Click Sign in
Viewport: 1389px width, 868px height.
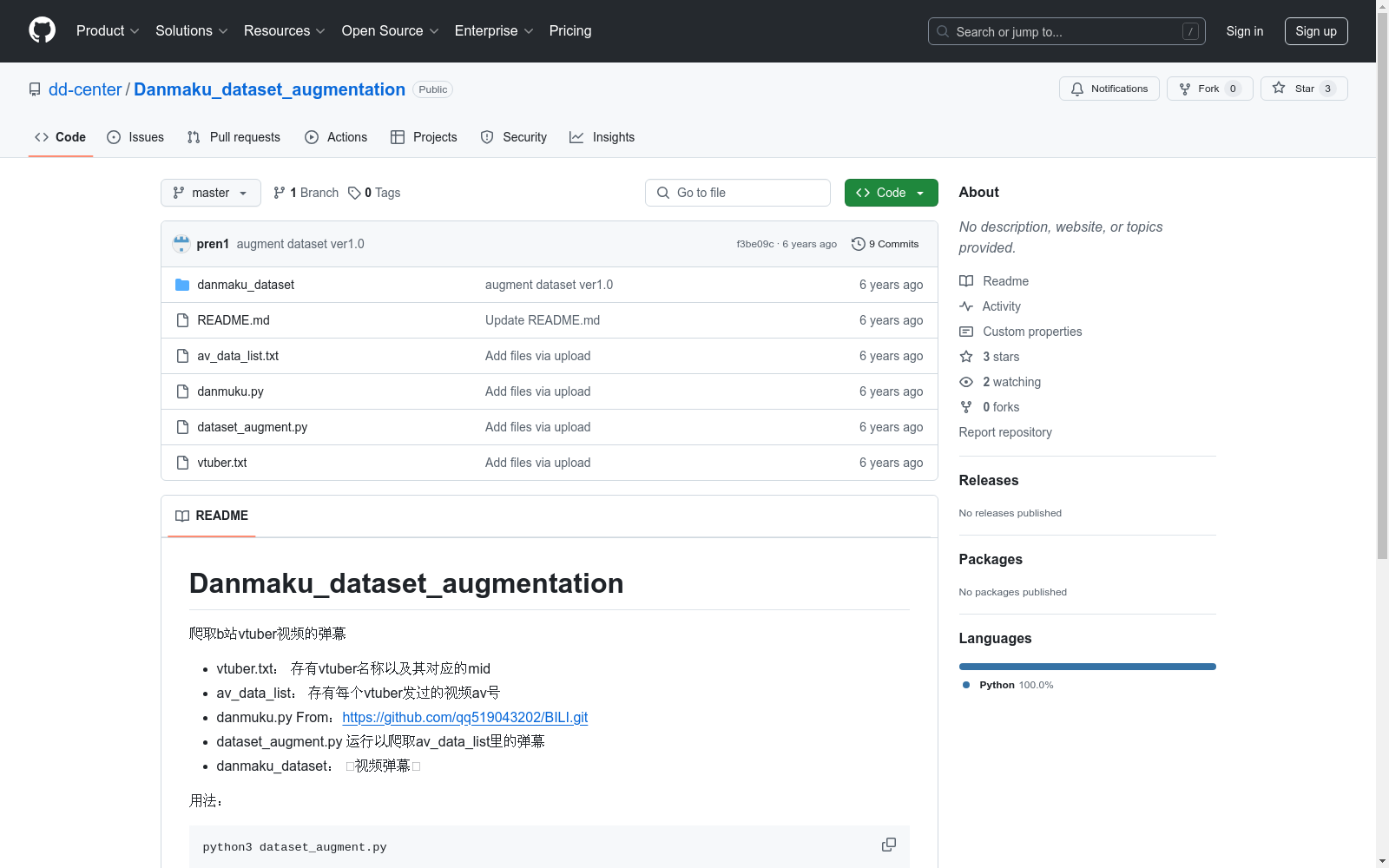[x=1245, y=31]
